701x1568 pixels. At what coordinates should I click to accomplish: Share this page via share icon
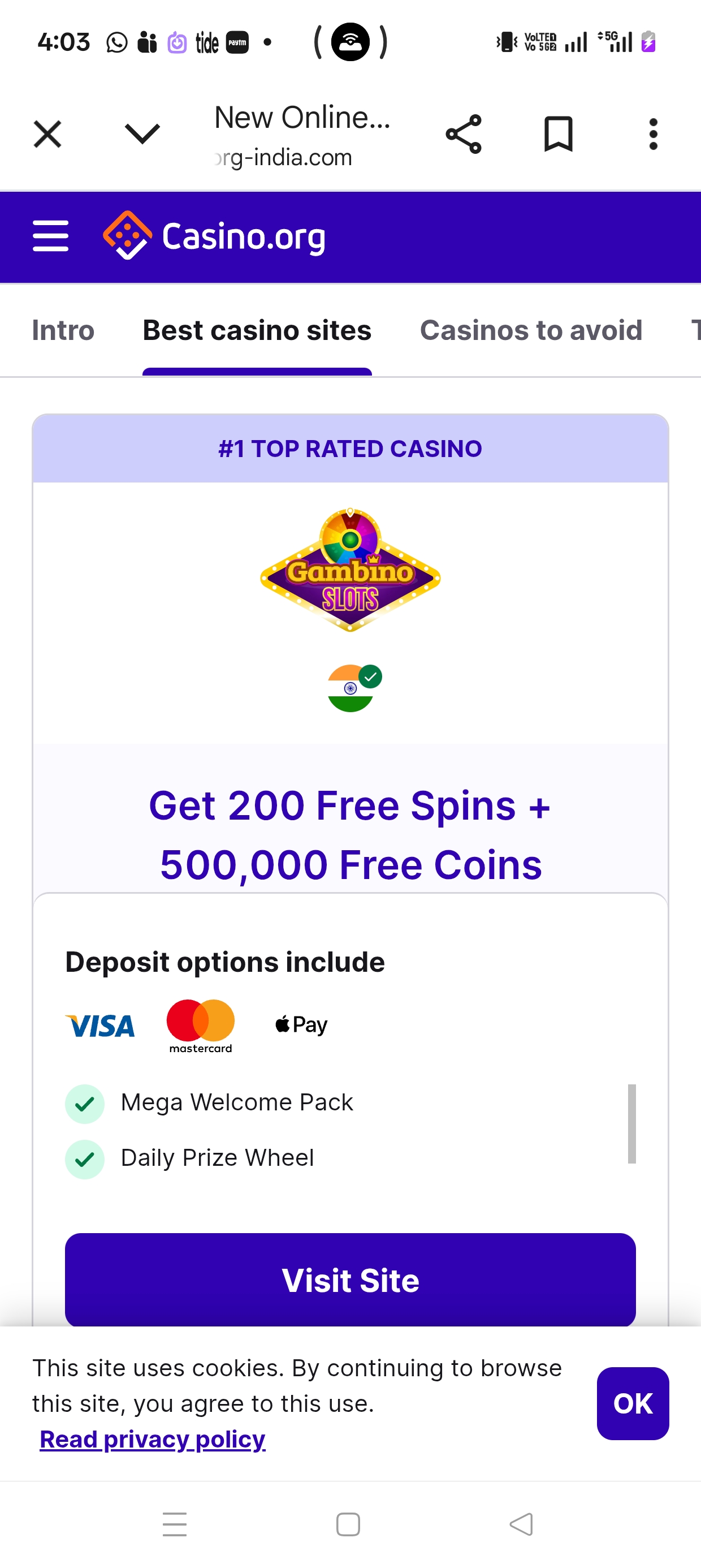click(464, 134)
